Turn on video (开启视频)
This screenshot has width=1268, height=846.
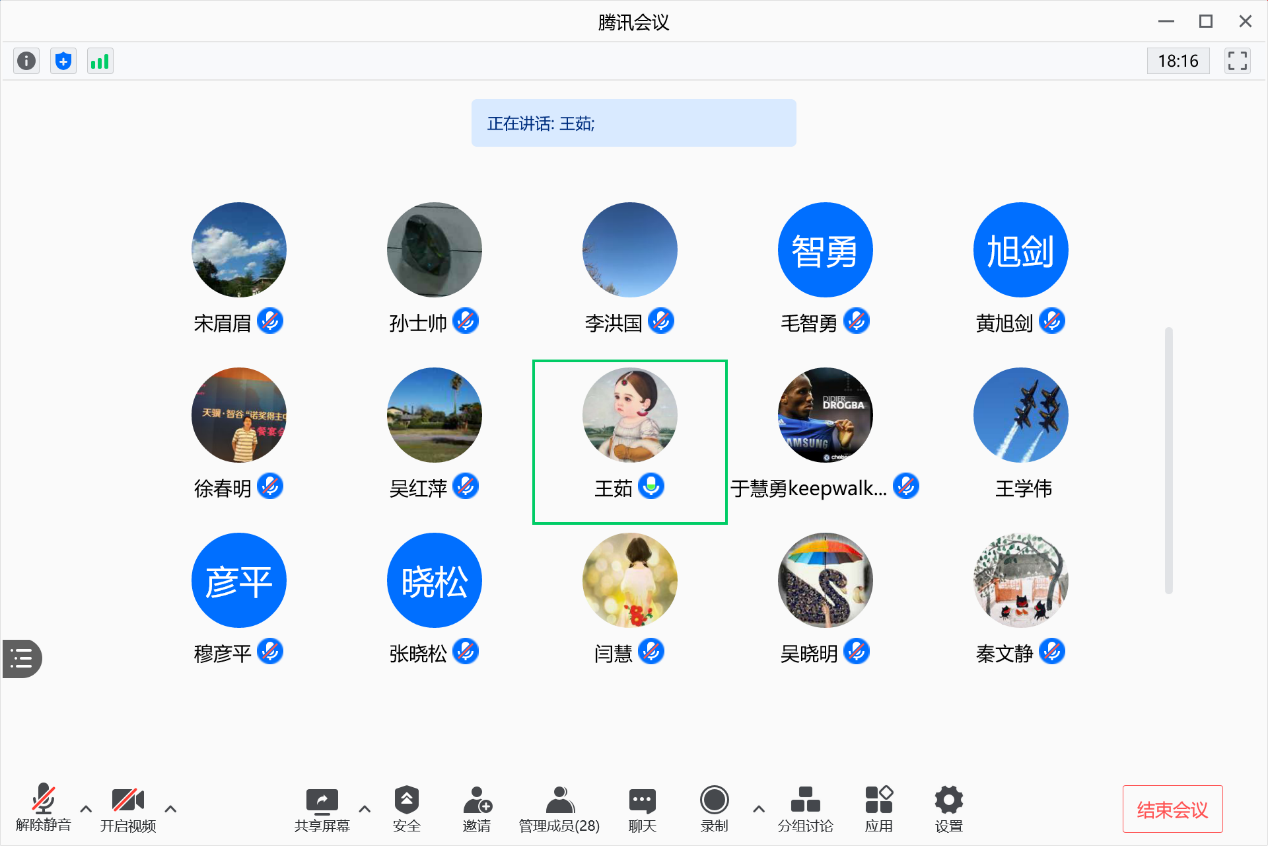click(128, 808)
